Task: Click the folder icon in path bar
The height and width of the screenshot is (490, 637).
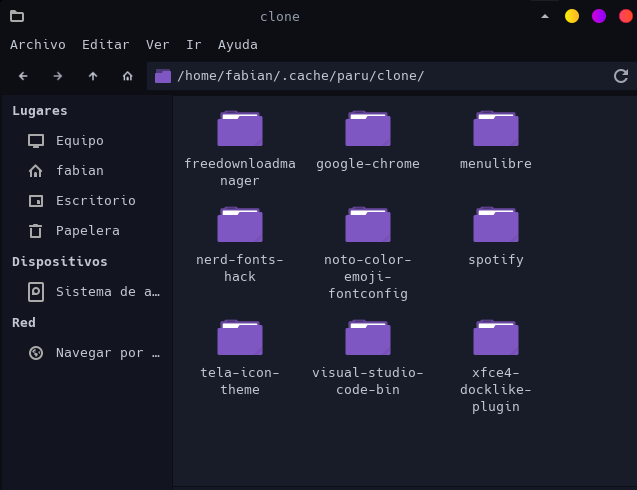Action: point(163,76)
